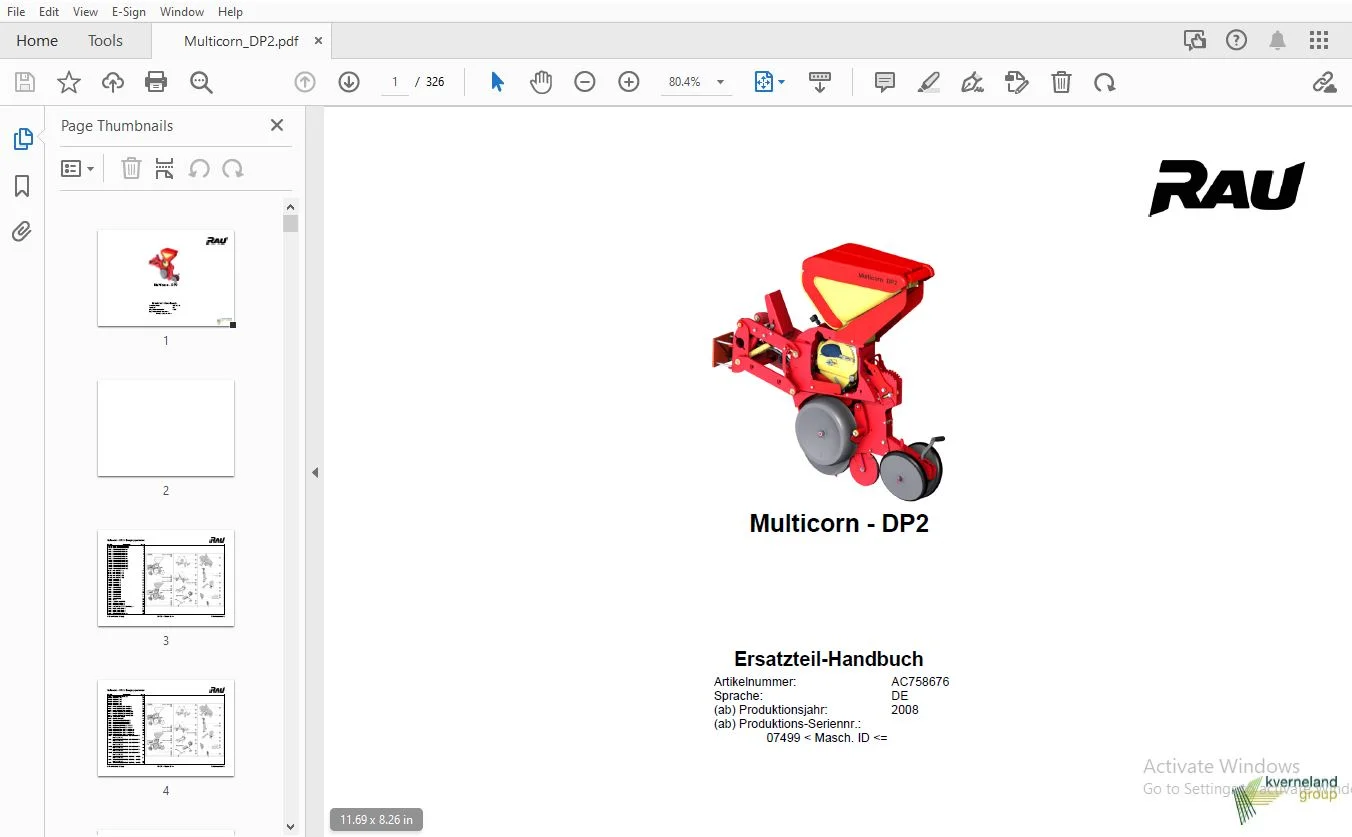
Task: Add a sticky note comment
Action: pos(885,82)
